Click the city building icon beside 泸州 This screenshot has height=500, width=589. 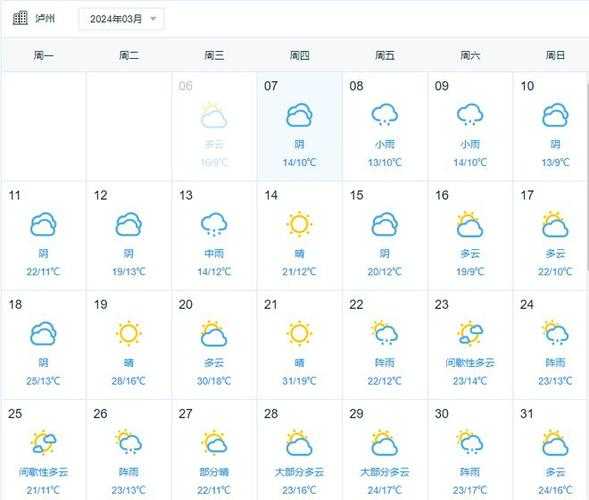pos(20,18)
